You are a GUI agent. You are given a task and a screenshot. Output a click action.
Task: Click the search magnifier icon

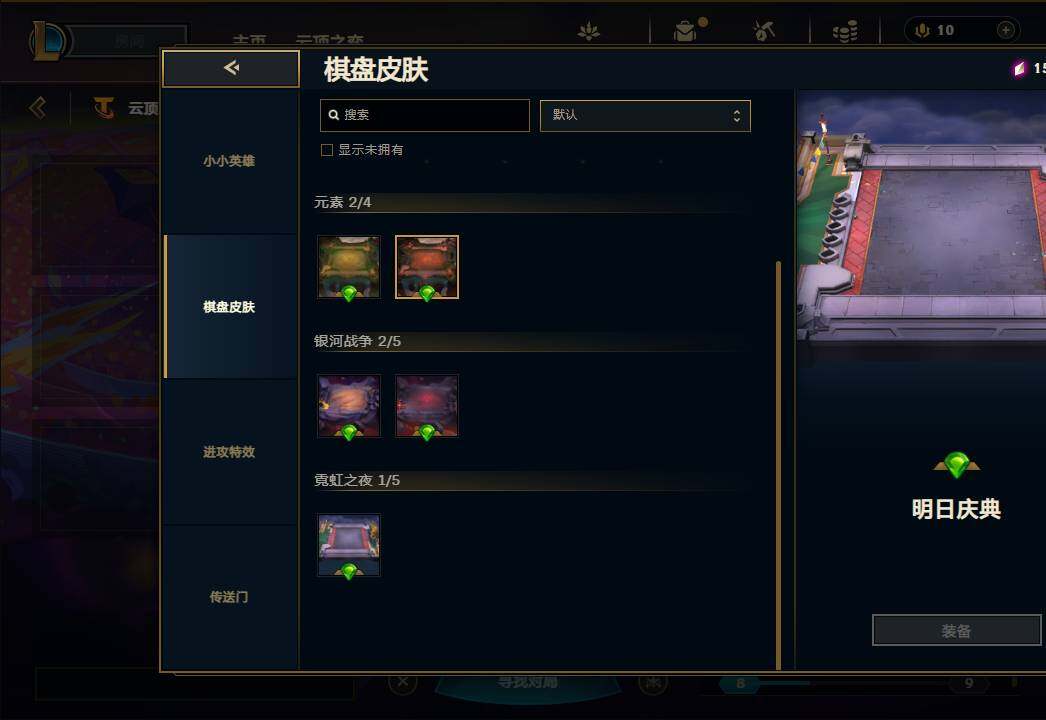pos(334,115)
